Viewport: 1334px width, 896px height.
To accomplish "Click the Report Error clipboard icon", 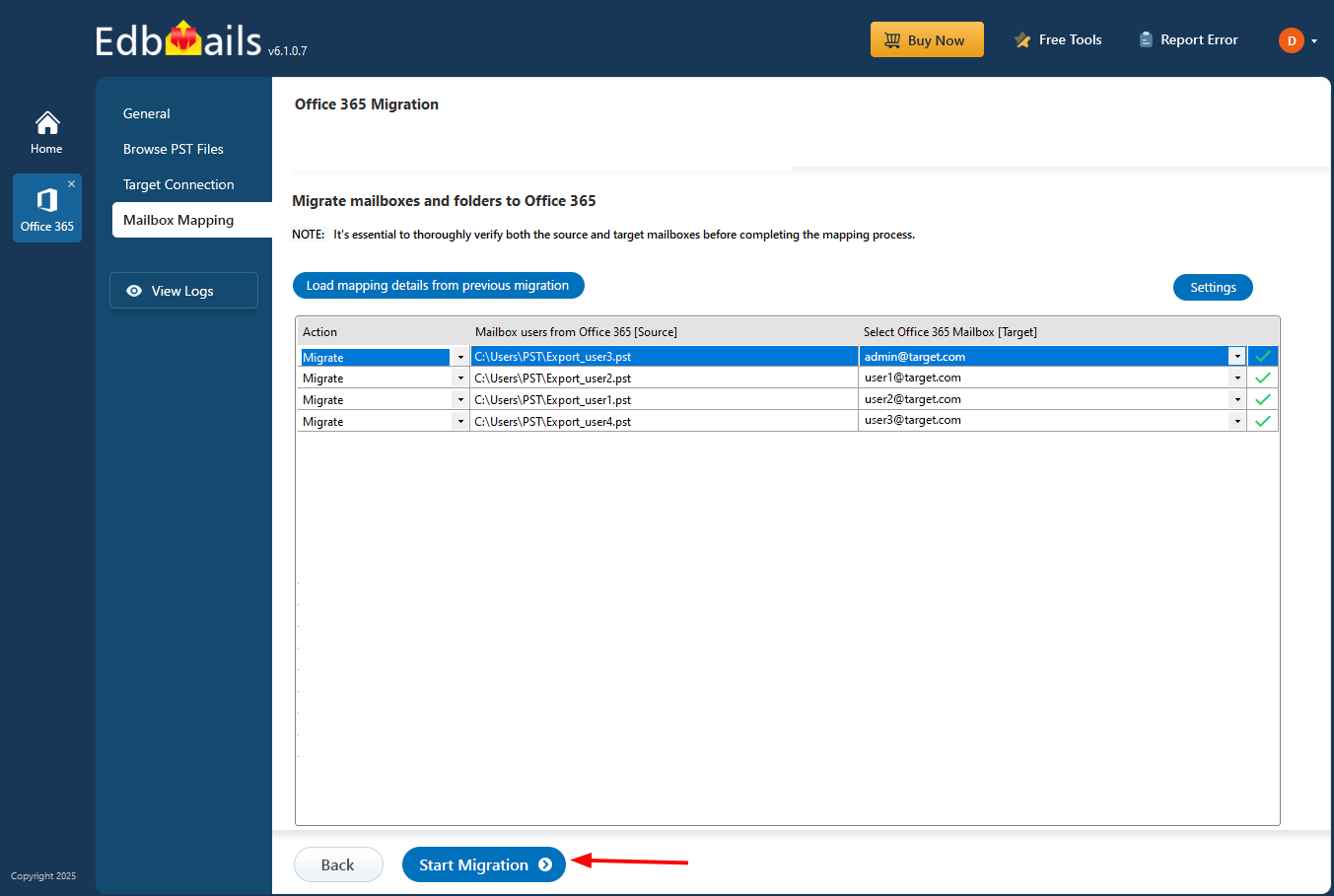I will pyautogui.click(x=1146, y=39).
